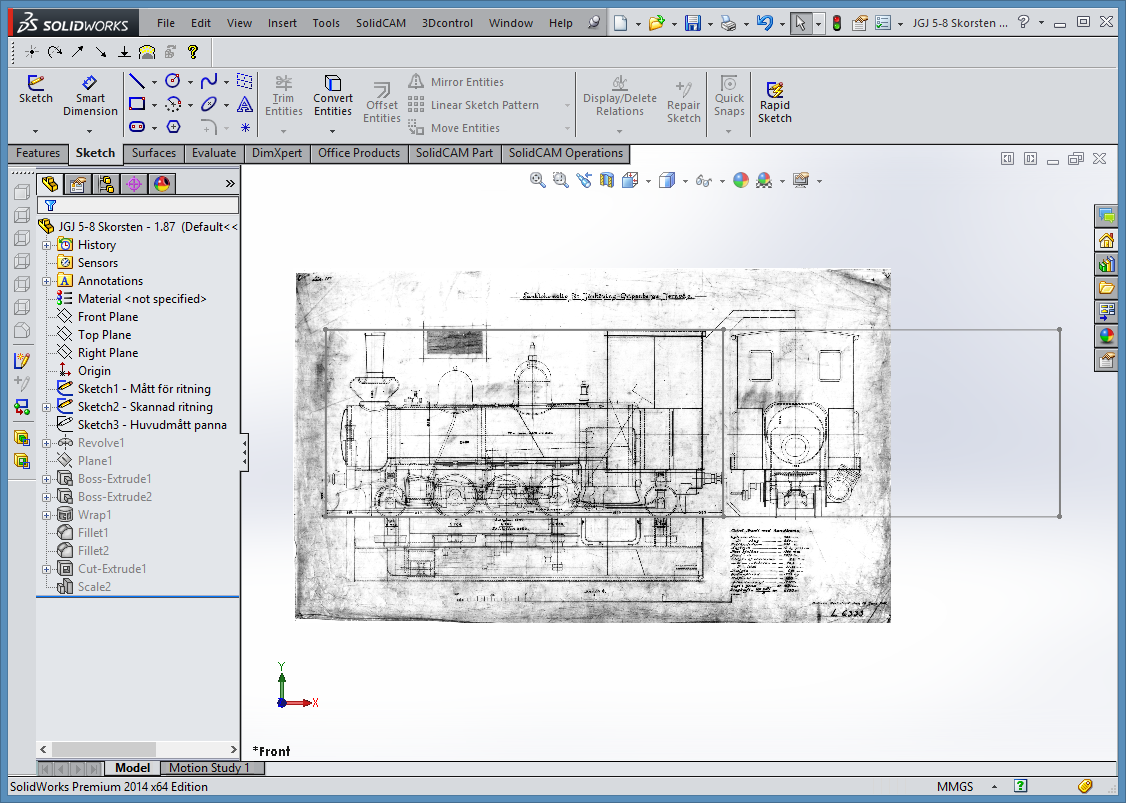This screenshot has height=803, width=1126.
Task: Click the Trim Entities button
Action: [284, 96]
